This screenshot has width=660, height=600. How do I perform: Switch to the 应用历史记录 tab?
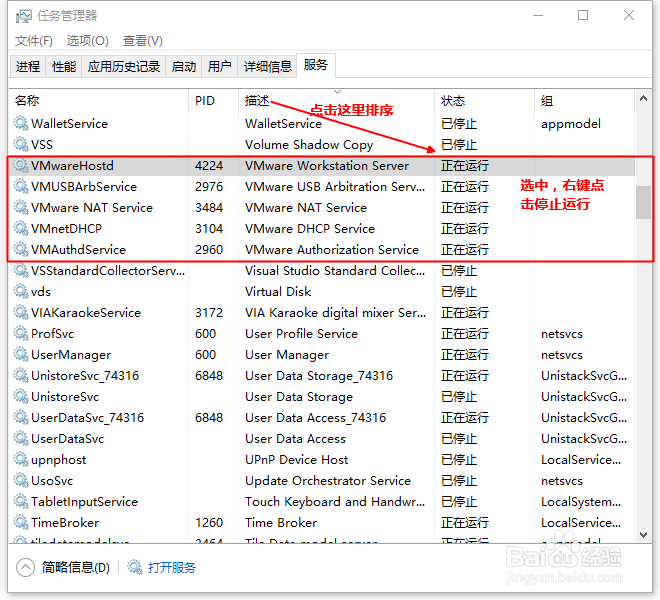tap(124, 67)
